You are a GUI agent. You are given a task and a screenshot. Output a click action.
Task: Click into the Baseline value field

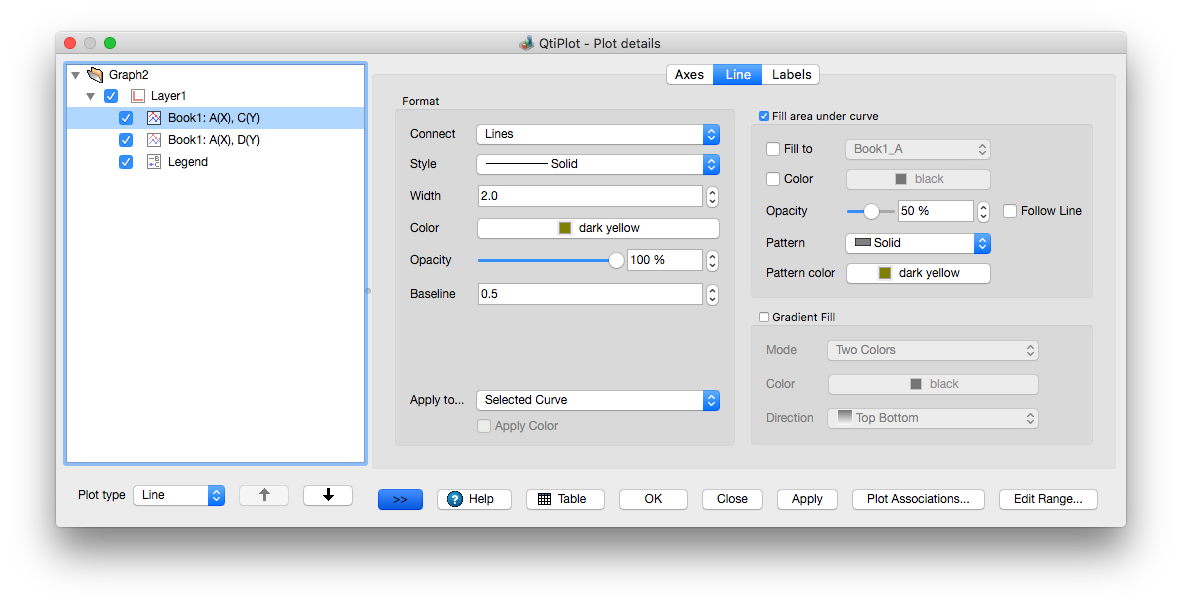click(589, 294)
